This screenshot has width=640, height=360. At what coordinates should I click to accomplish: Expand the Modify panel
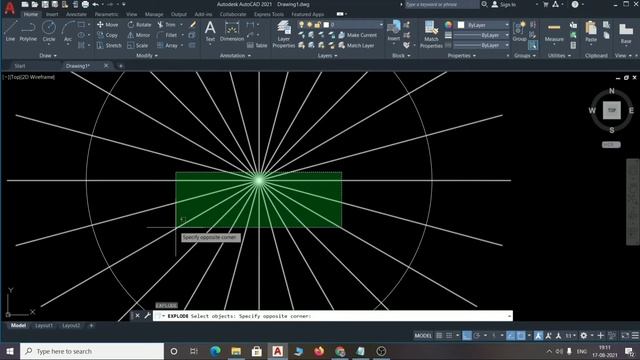[x=147, y=56]
